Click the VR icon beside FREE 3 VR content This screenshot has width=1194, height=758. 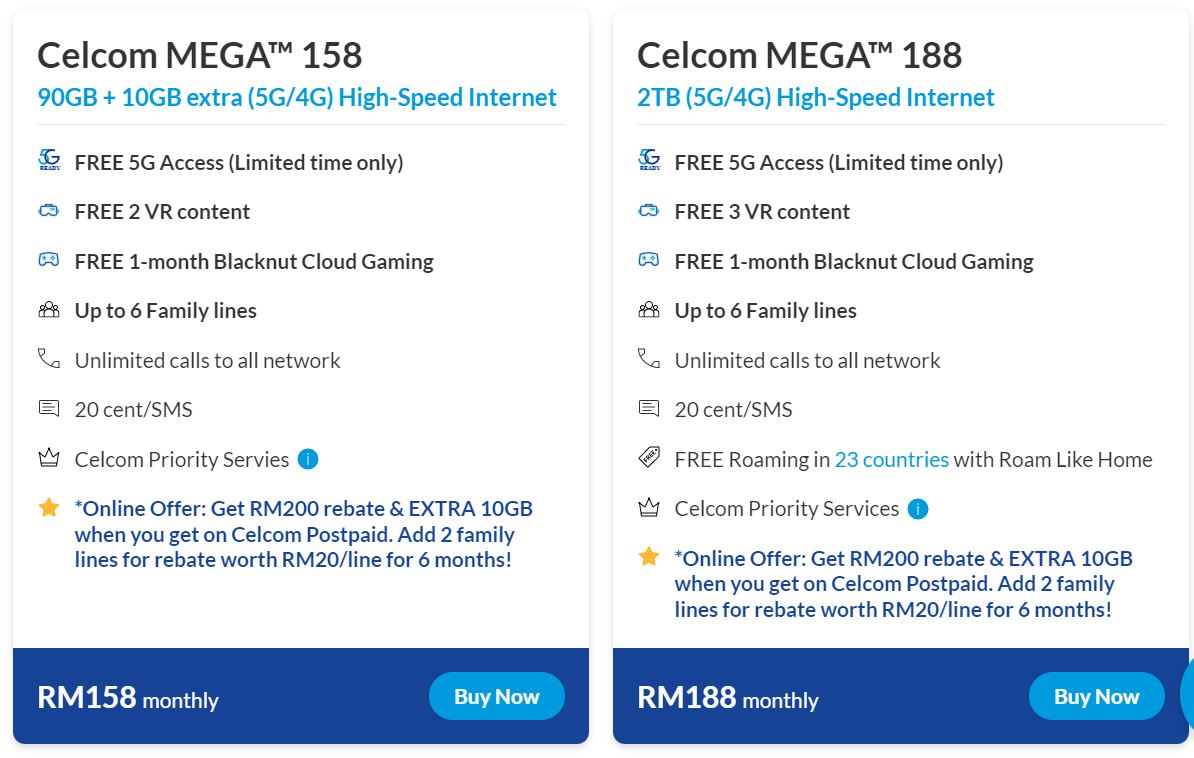tap(649, 211)
